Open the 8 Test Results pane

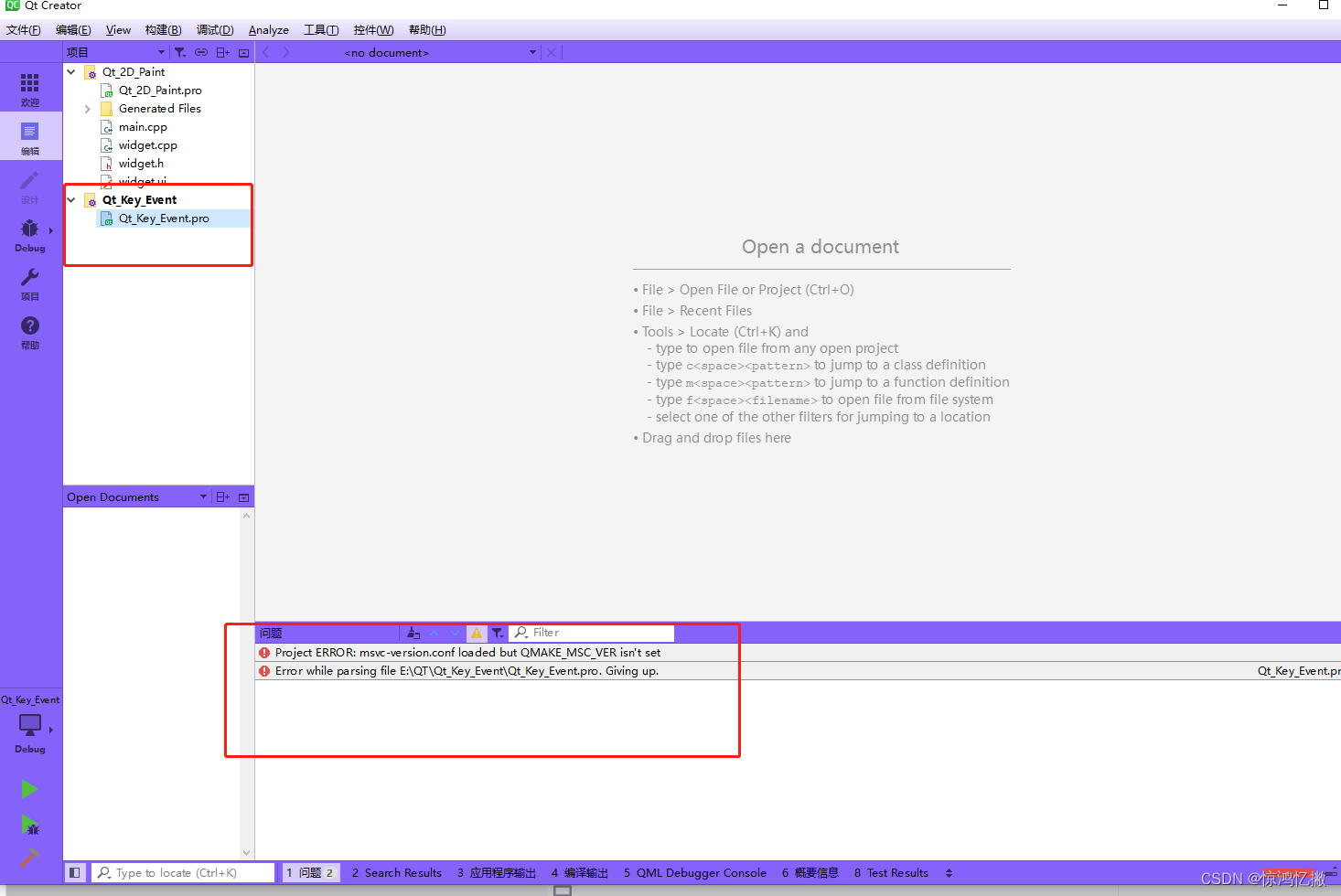891,873
